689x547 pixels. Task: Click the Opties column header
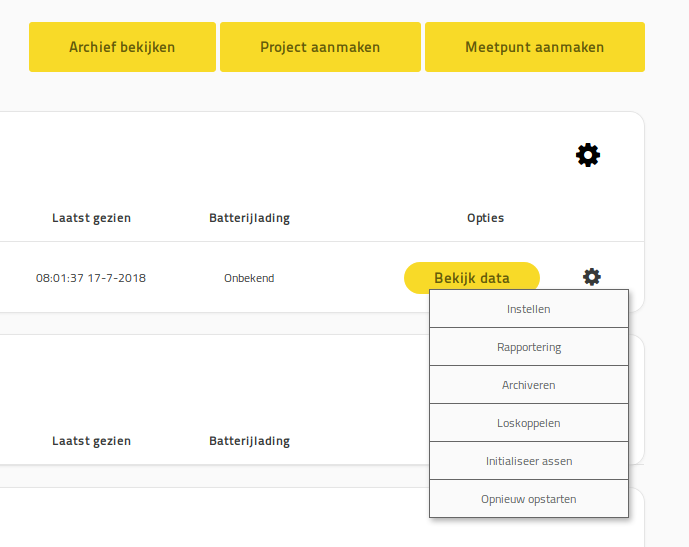[x=485, y=218]
